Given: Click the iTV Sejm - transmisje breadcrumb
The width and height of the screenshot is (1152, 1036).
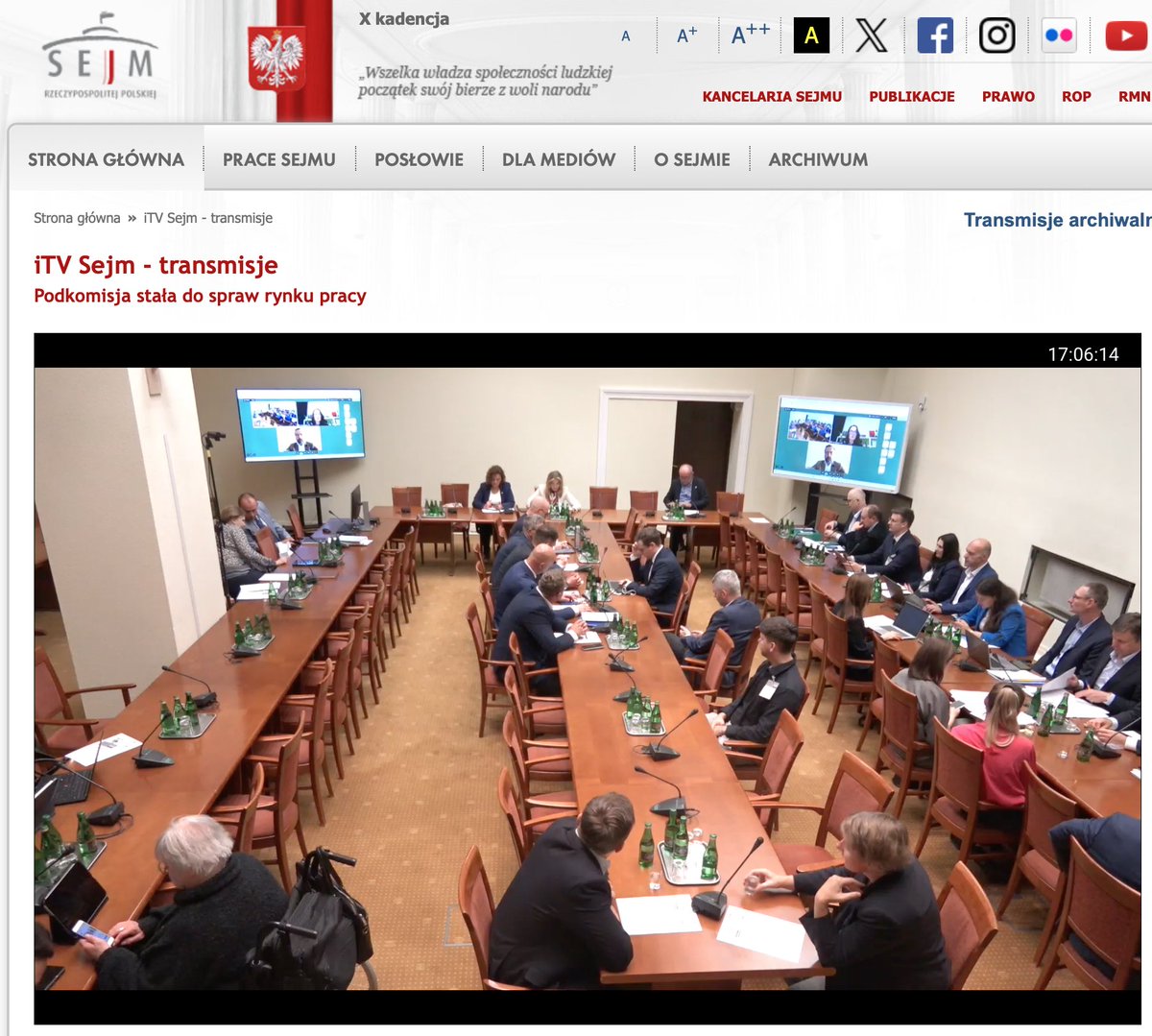Looking at the screenshot, I should coord(208,218).
